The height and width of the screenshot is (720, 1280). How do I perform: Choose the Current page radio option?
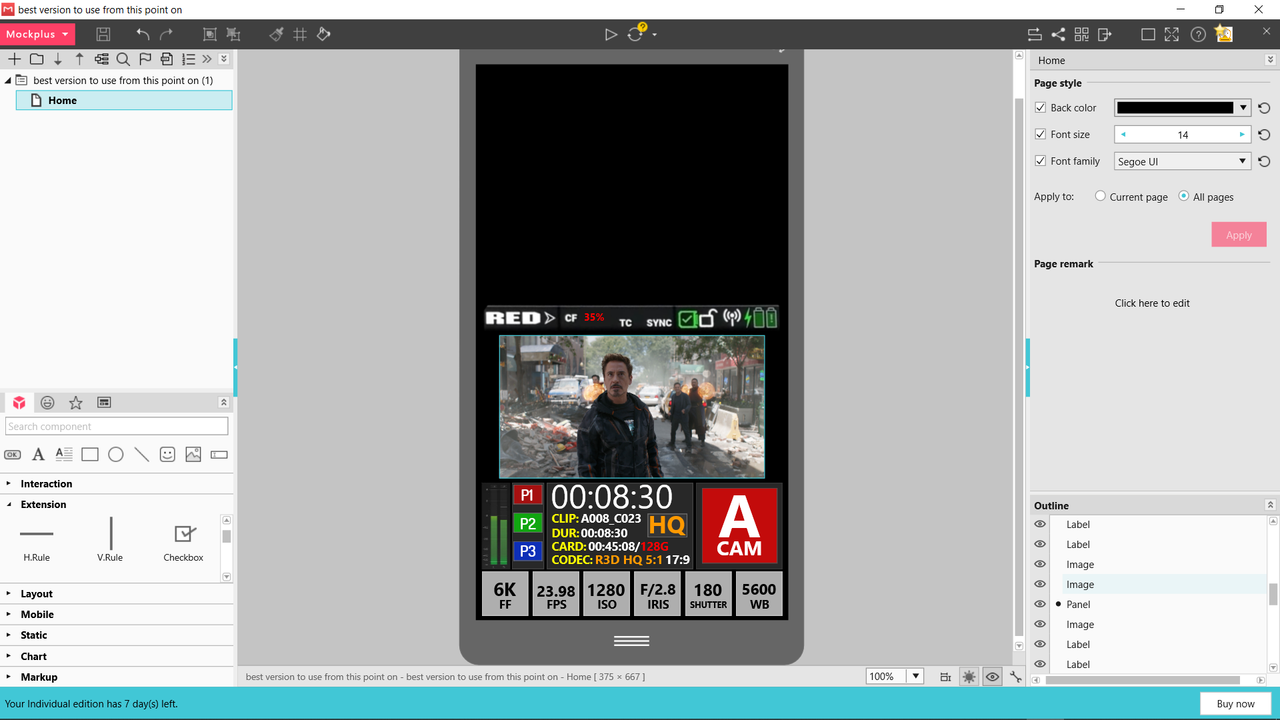point(1100,196)
